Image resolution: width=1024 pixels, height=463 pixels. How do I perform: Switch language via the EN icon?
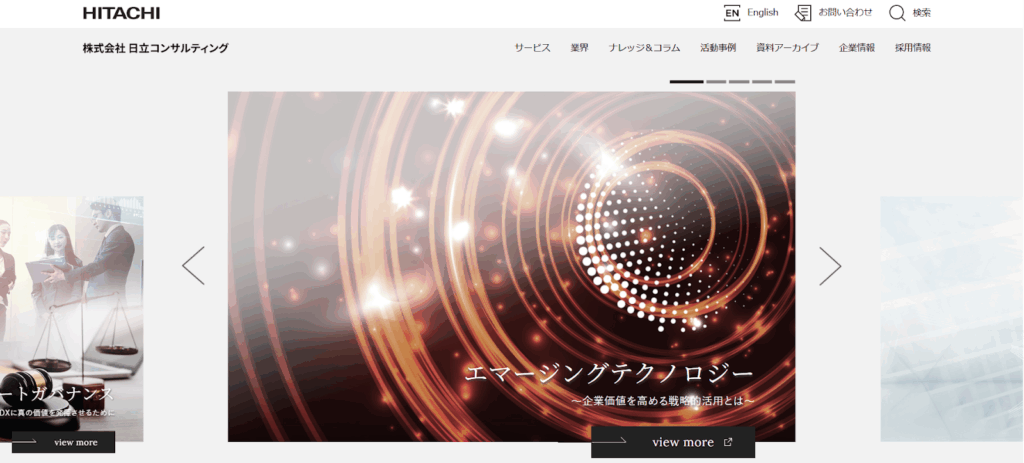(732, 13)
